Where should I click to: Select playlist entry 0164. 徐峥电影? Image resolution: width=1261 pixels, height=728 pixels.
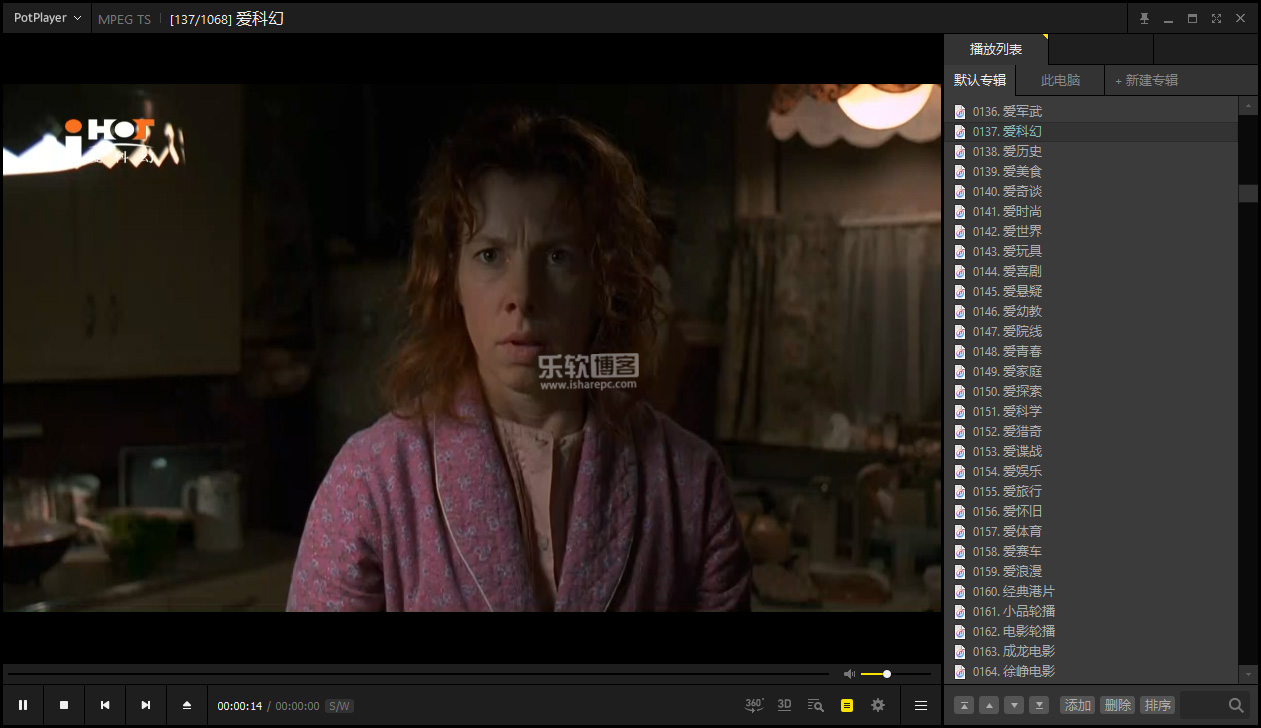click(x=1091, y=671)
